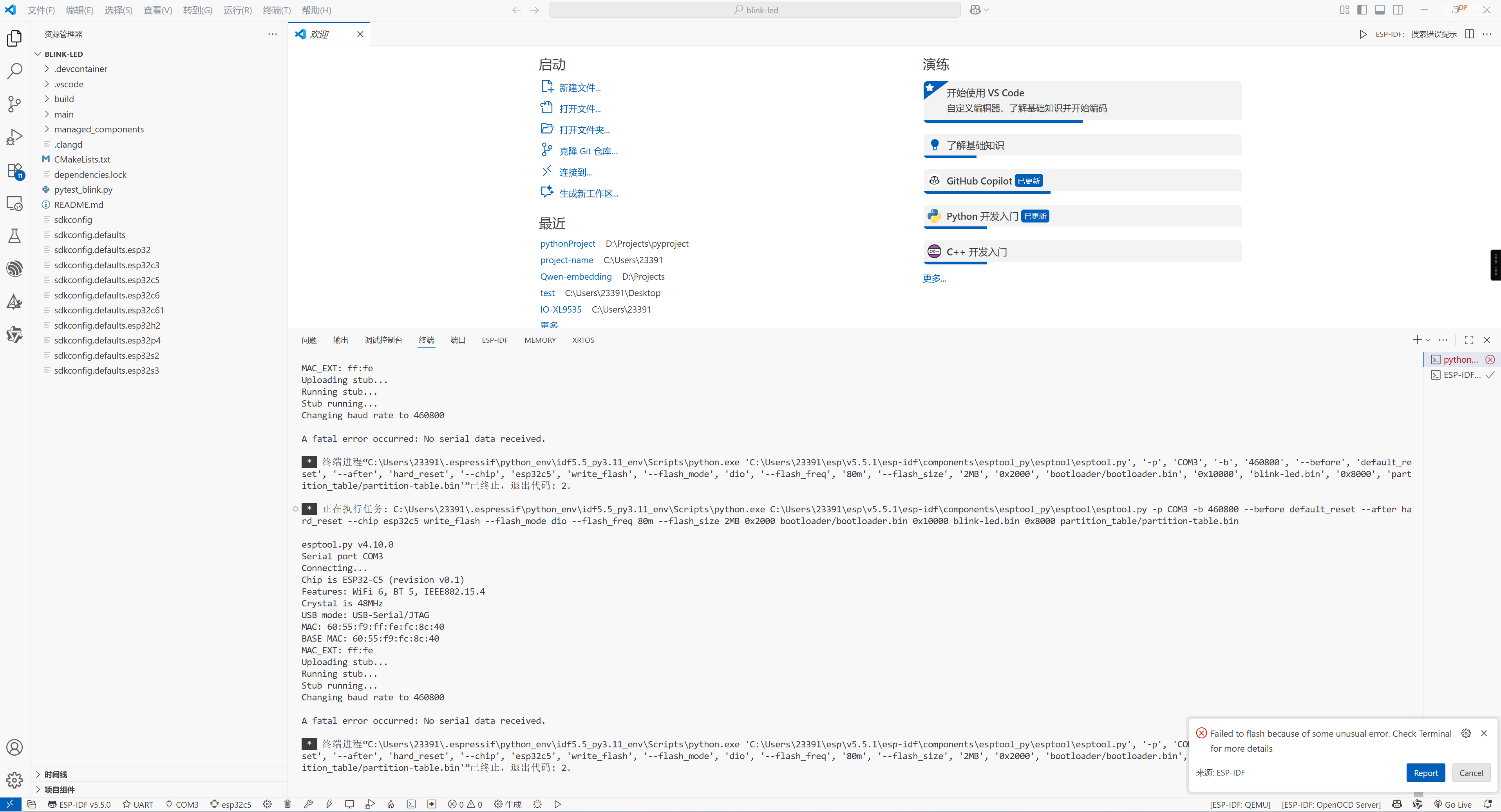Expand the managed_components folder
Viewport: 1501px width, 812px height.
(x=98, y=129)
